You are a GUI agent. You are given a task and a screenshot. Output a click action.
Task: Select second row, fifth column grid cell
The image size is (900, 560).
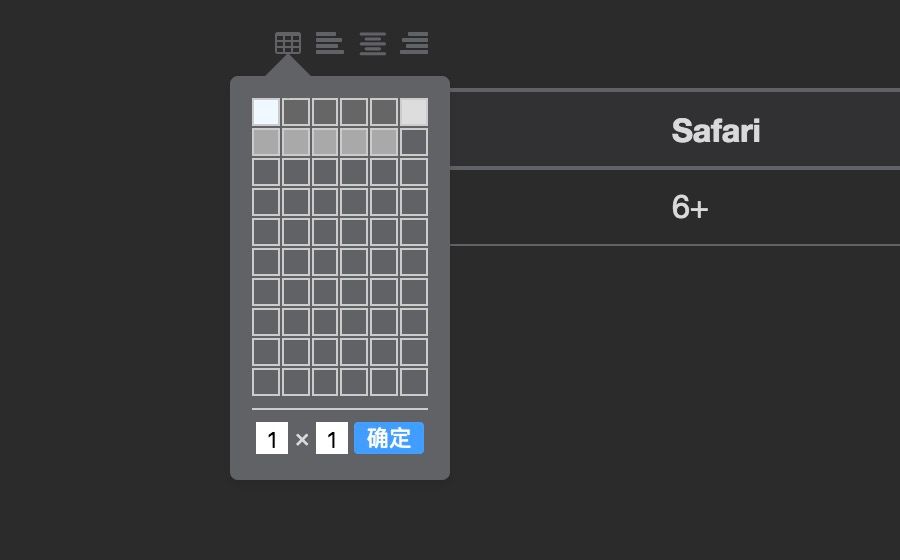(384, 142)
